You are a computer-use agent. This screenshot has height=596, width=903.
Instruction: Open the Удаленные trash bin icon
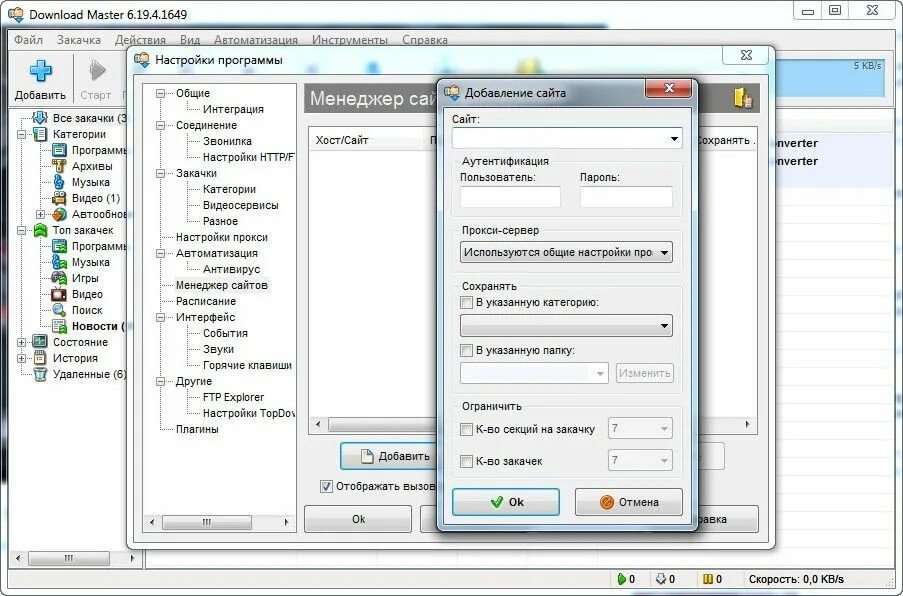click(40, 374)
